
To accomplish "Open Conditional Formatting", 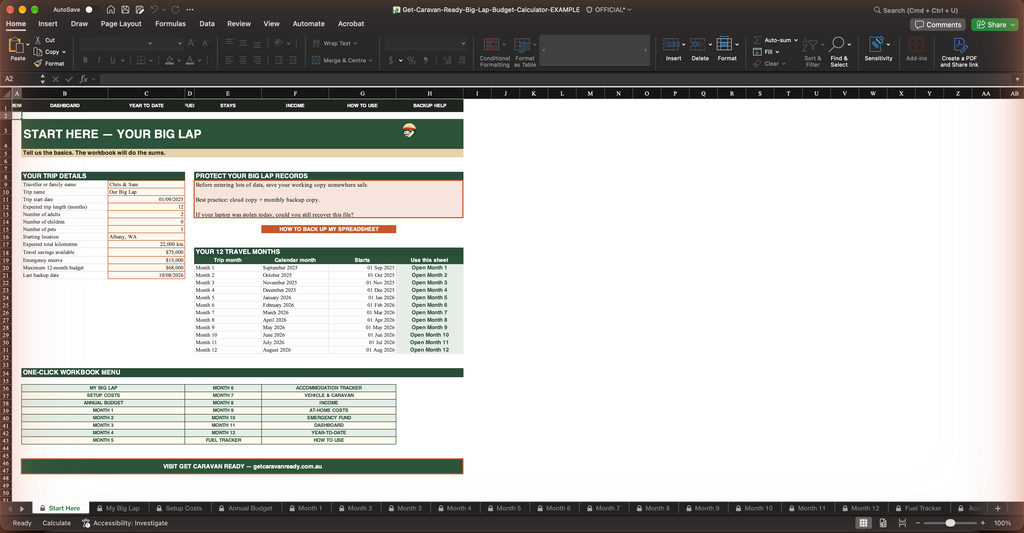I will point(494,52).
